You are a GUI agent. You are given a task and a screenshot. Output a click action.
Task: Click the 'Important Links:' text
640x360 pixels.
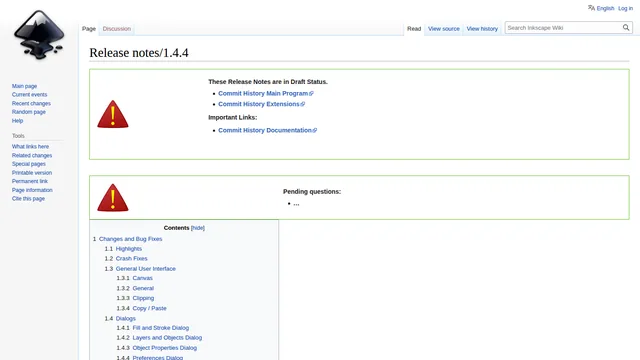point(233,117)
